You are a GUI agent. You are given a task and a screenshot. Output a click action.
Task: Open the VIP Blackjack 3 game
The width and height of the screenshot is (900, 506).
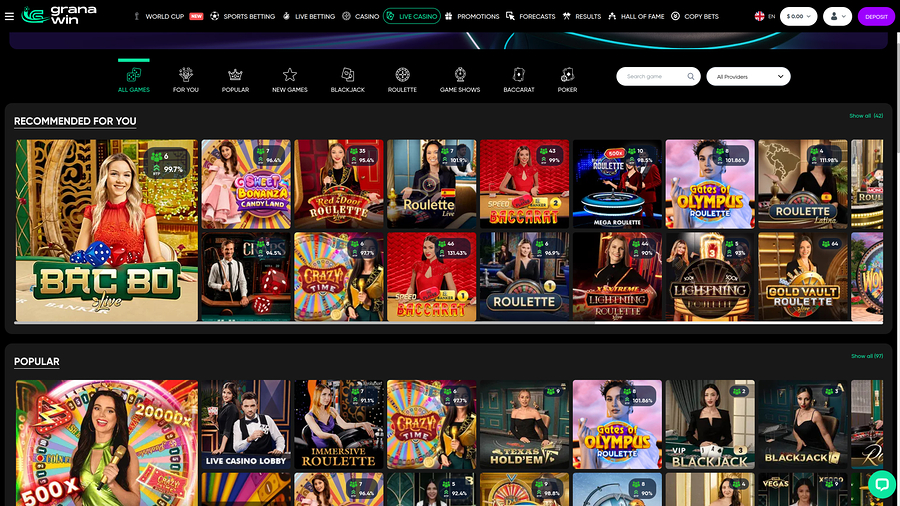click(710, 424)
